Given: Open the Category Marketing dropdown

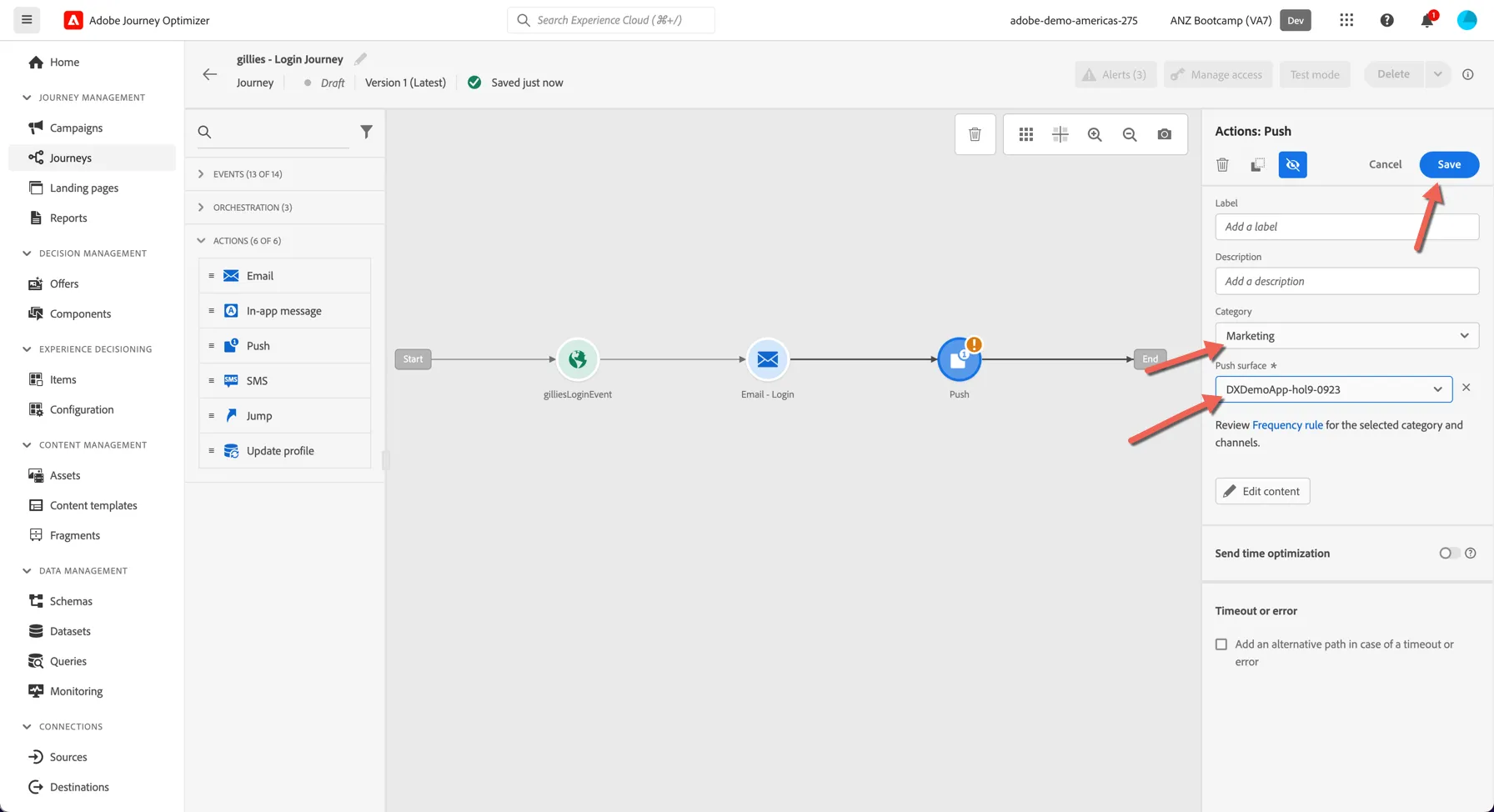Looking at the screenshot, I should click(1346, 336).
